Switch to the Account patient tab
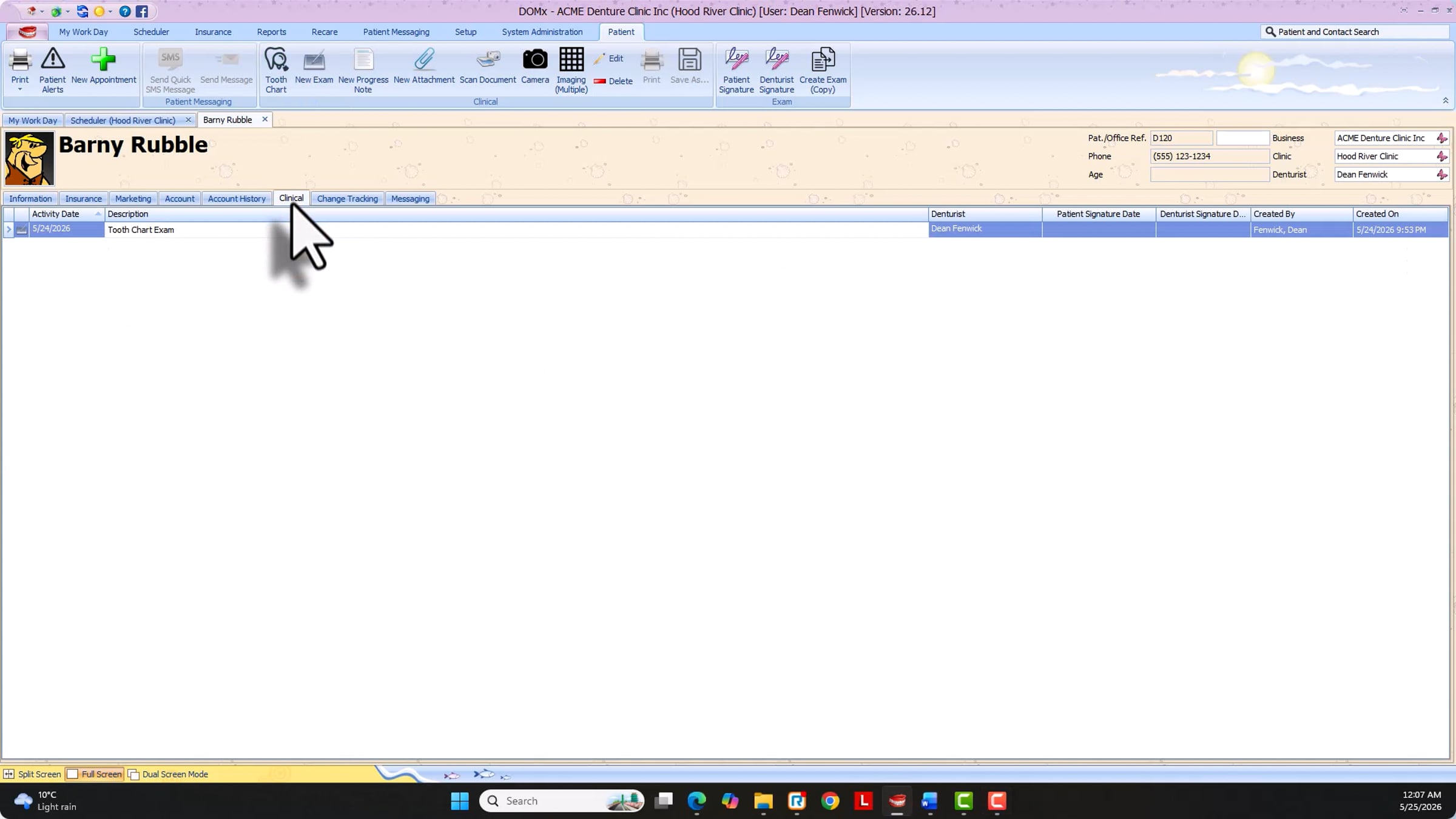The width and height of the screenshot is (1456, 819). (x=180, y=198)
